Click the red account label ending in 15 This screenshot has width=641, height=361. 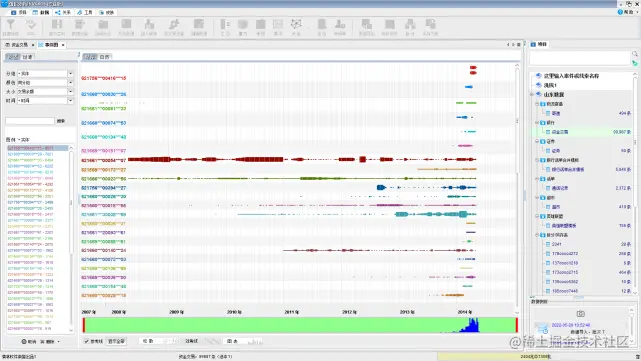(x=103, y=78)
